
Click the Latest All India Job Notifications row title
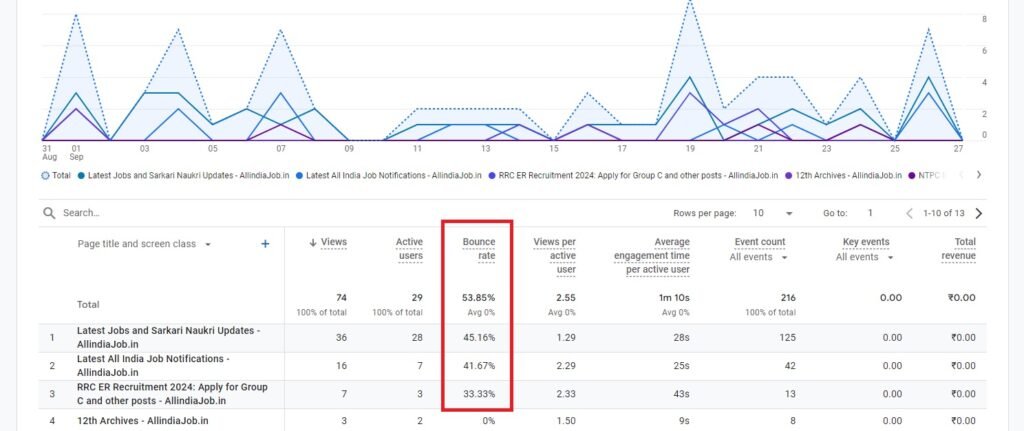click(x=153, y=366)
